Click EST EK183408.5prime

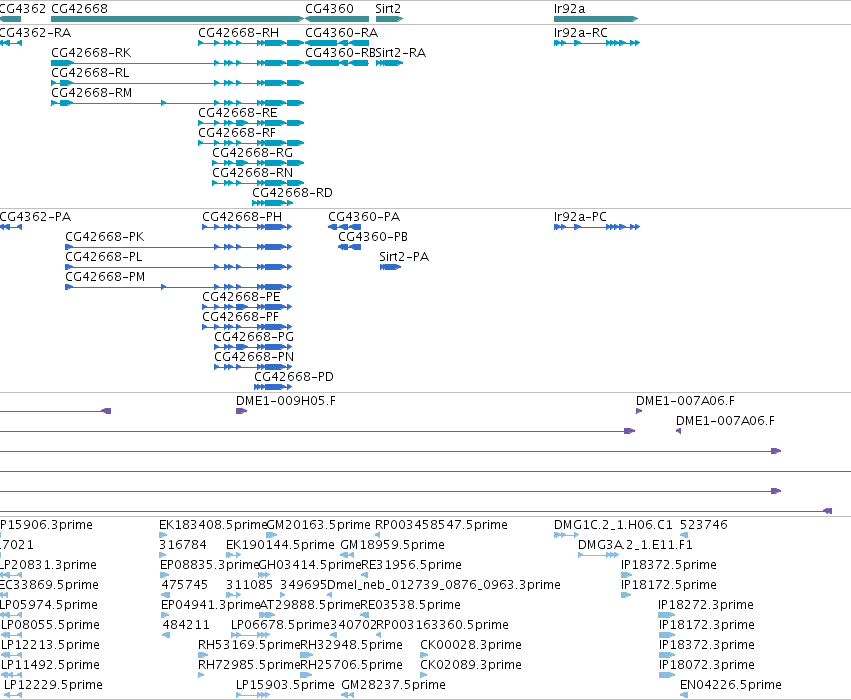[213, 525]
